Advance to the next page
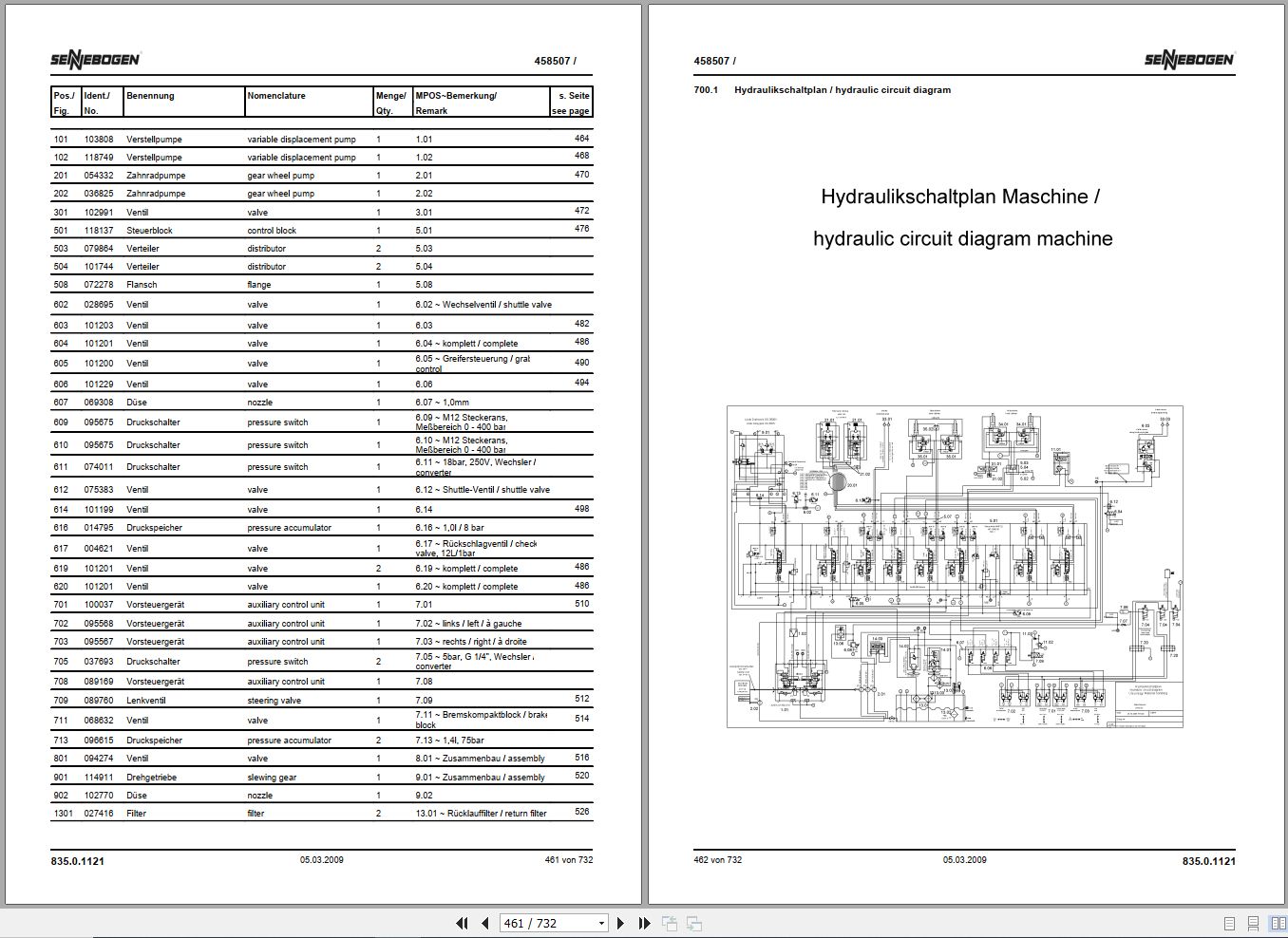 point(620,923)
